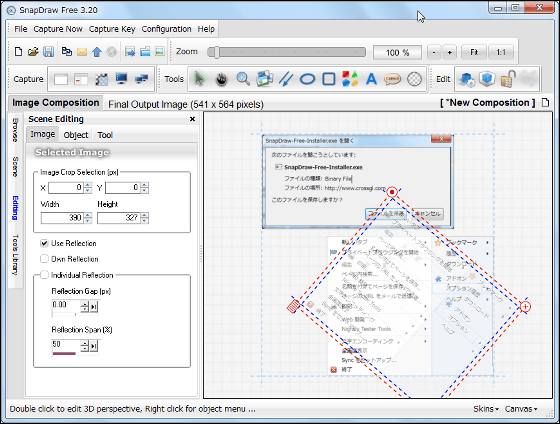560x424 pixels.
Task: Open the Skins dropdown in status bar
Action: 486,409
